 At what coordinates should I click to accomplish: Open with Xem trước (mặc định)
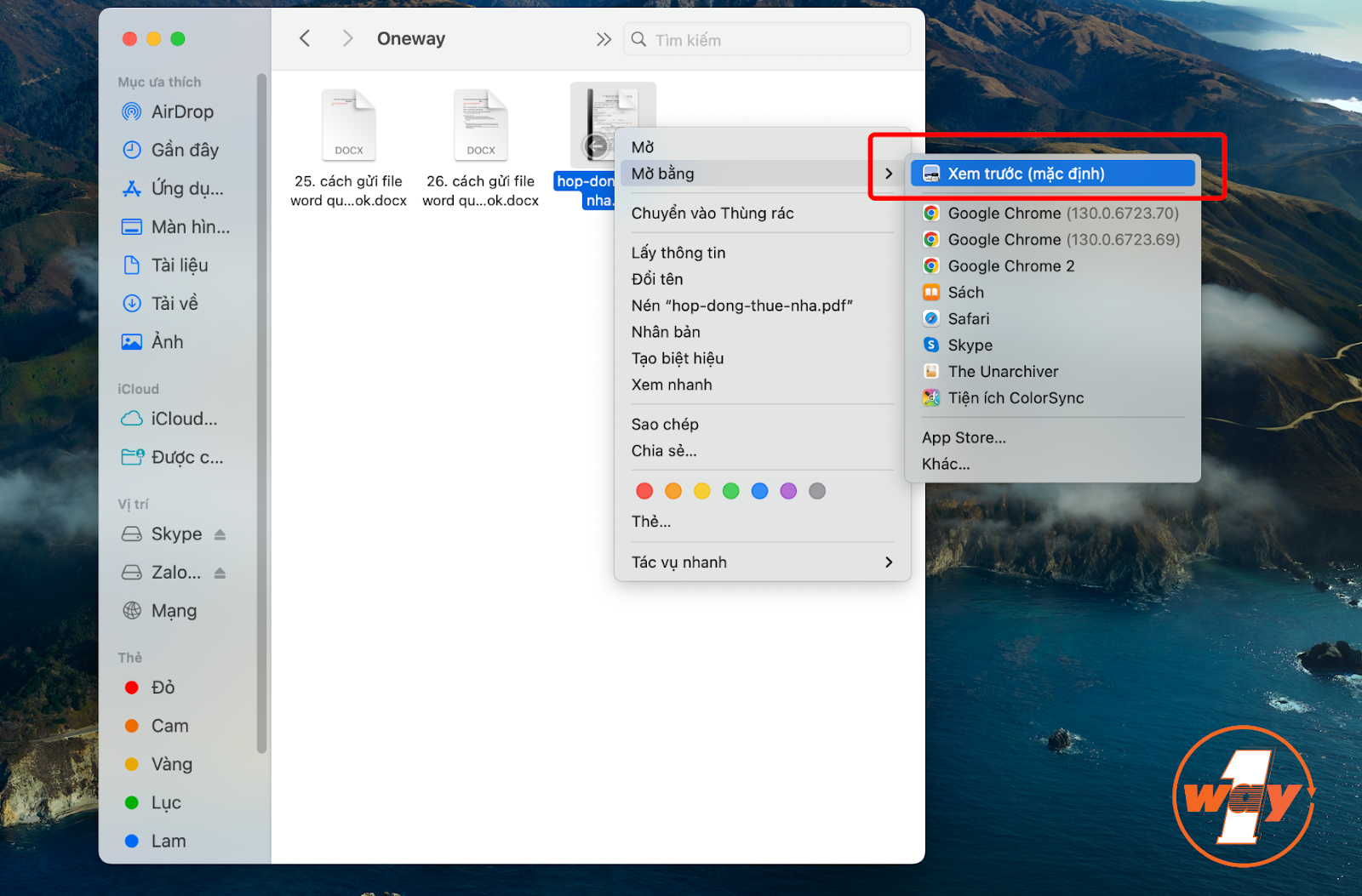tap(1053, 174)
